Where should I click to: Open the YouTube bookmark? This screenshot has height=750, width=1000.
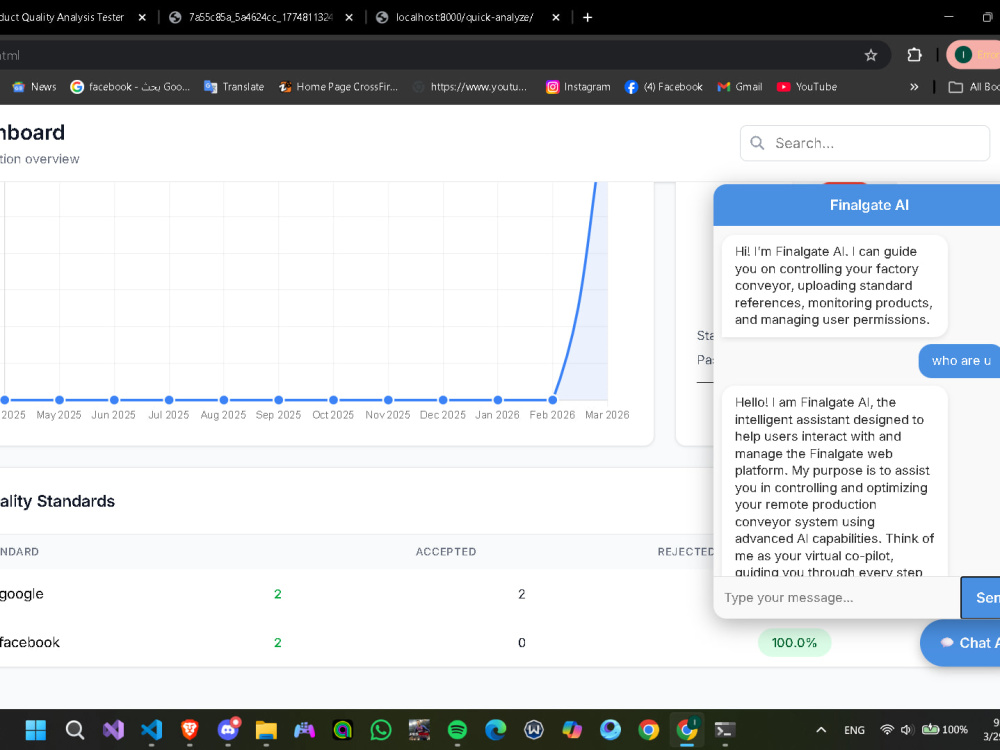point(807,87)
